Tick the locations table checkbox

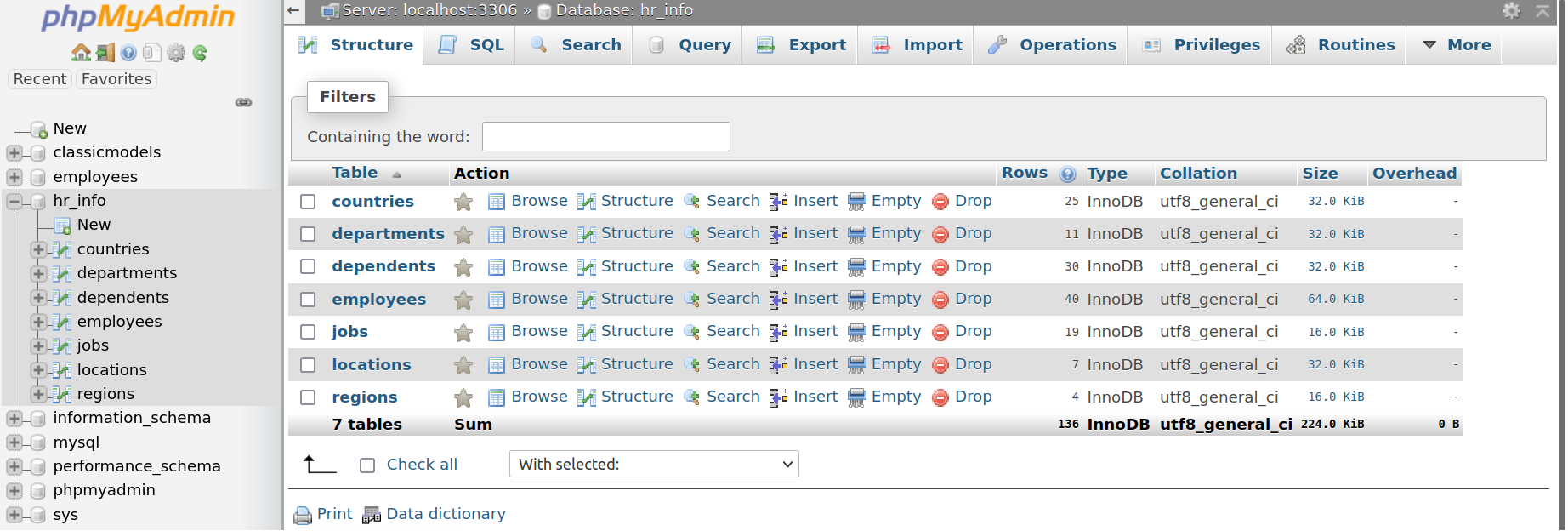pyautogui.click(x=308, y=365)
